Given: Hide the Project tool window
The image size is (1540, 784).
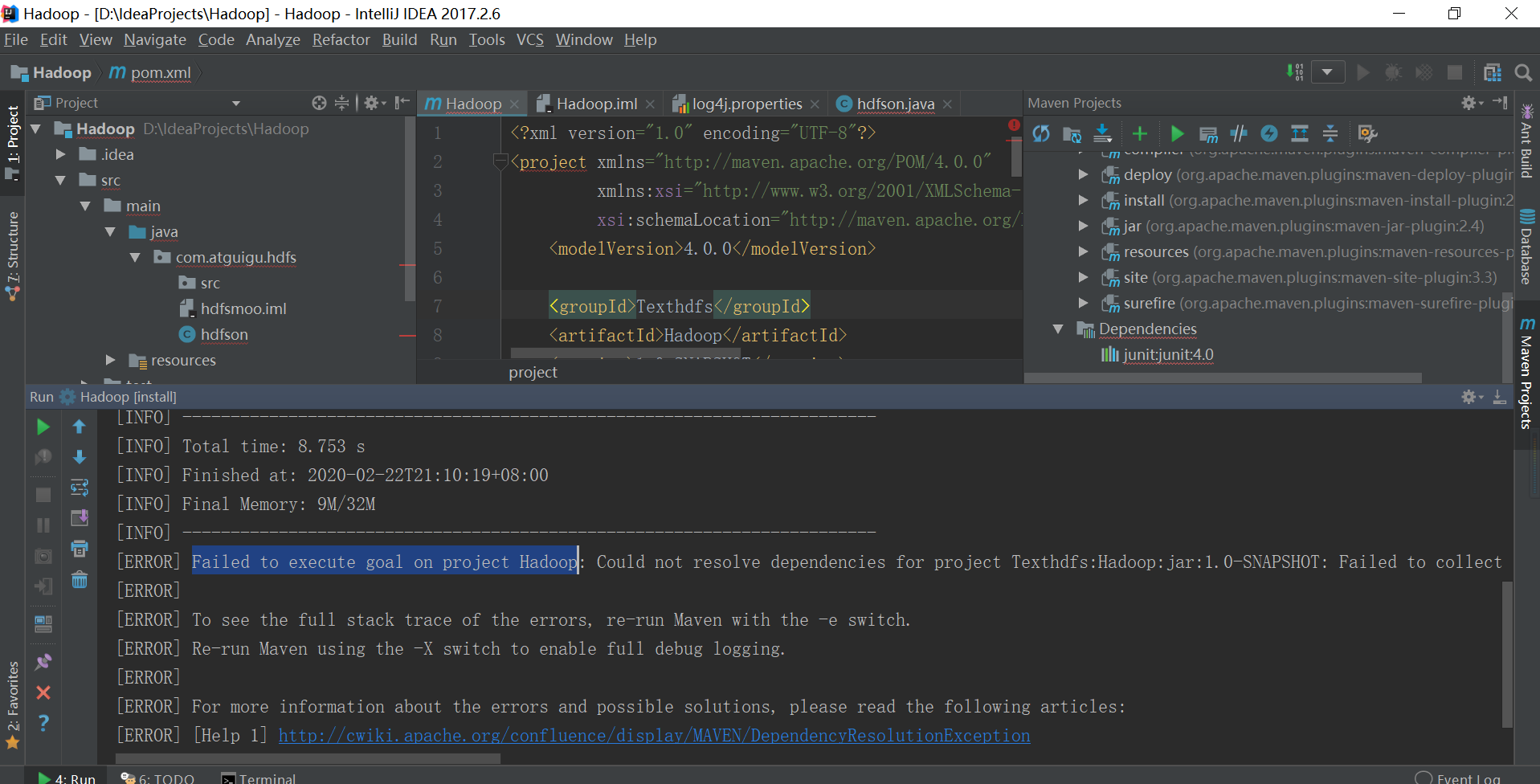Looking at the screenshot, I should [402, 103].
